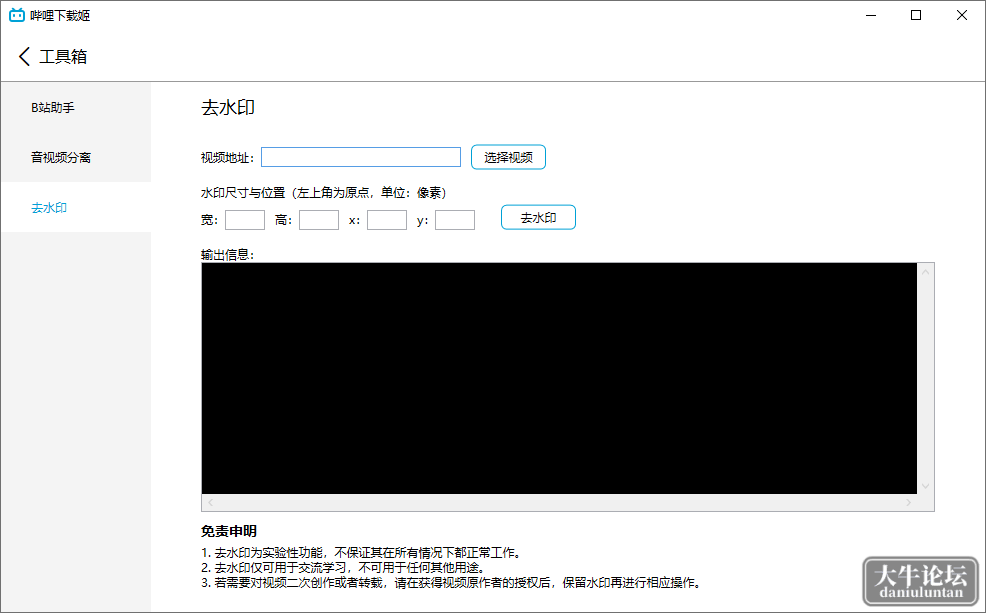986x613 pixels.
Task: Maximize the application window
Action: 916,15
